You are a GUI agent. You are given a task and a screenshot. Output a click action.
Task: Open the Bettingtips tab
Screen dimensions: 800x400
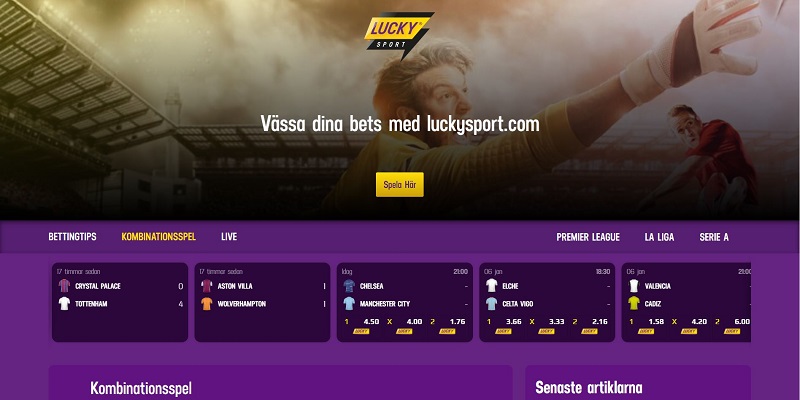(72, 237)
